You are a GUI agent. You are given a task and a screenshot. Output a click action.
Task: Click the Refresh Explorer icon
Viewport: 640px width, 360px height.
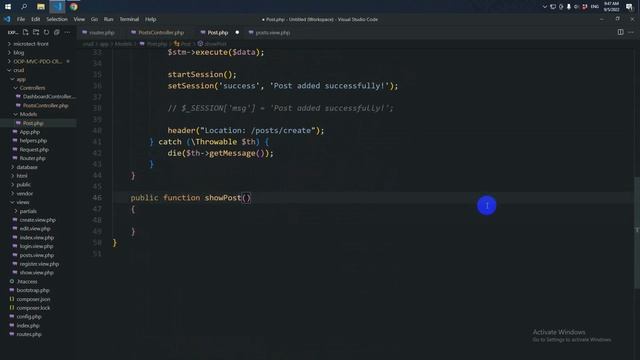47,32
